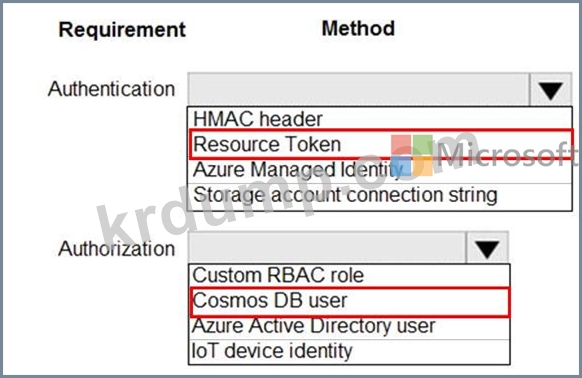
Task: Select Storage account connection string option
Action: 380,196
